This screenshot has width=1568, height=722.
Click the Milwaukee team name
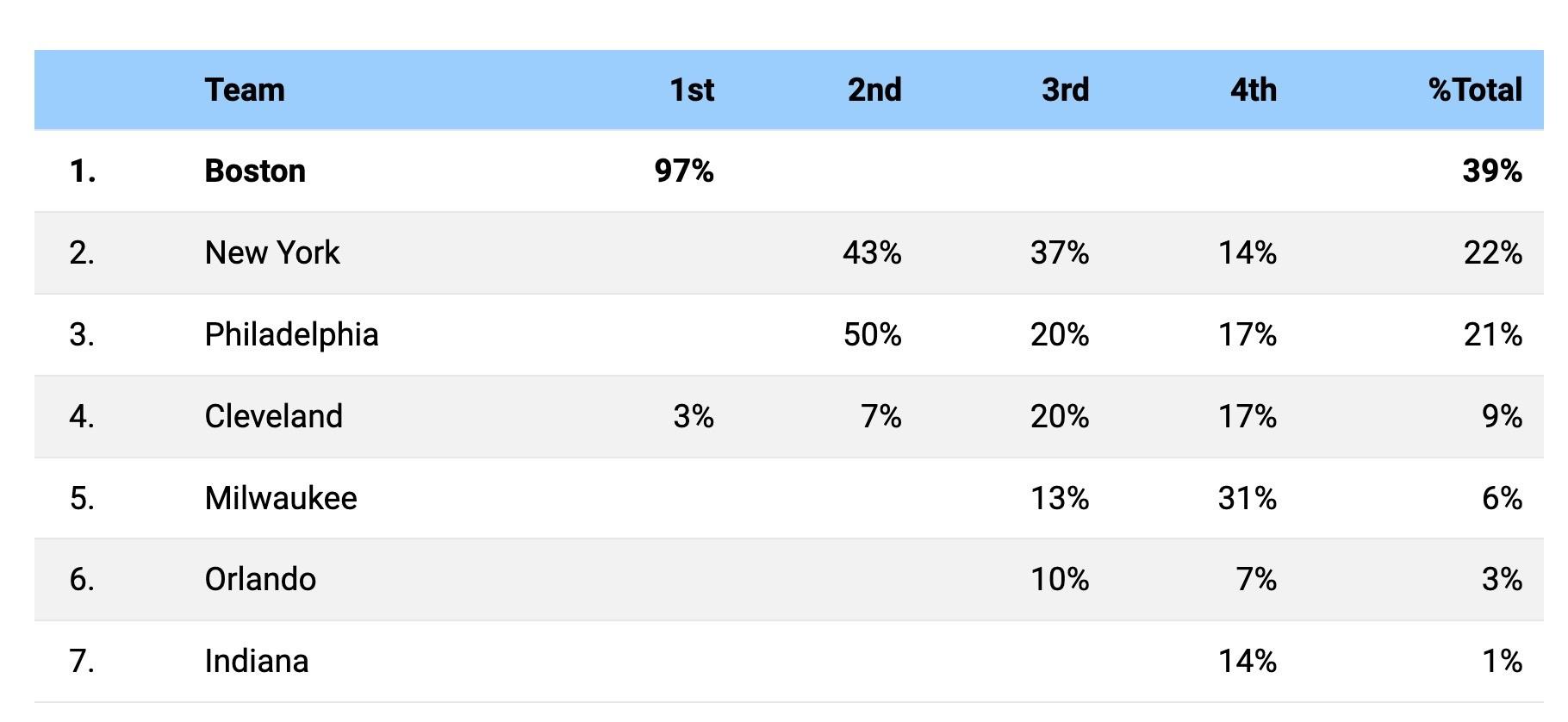point(281,498)
